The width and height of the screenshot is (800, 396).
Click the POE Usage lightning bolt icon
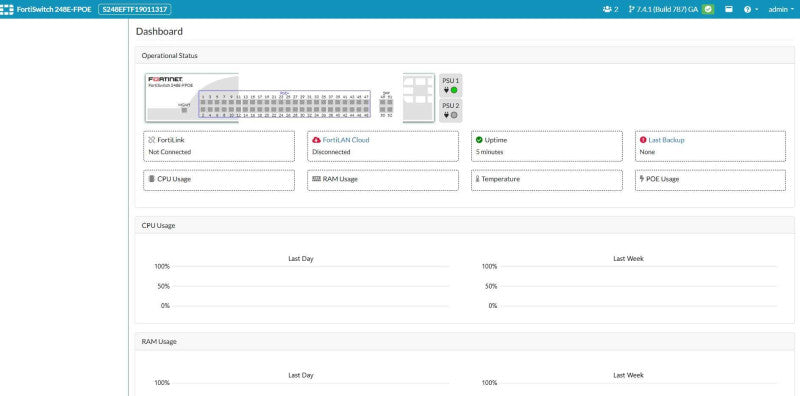pos(642,179)
